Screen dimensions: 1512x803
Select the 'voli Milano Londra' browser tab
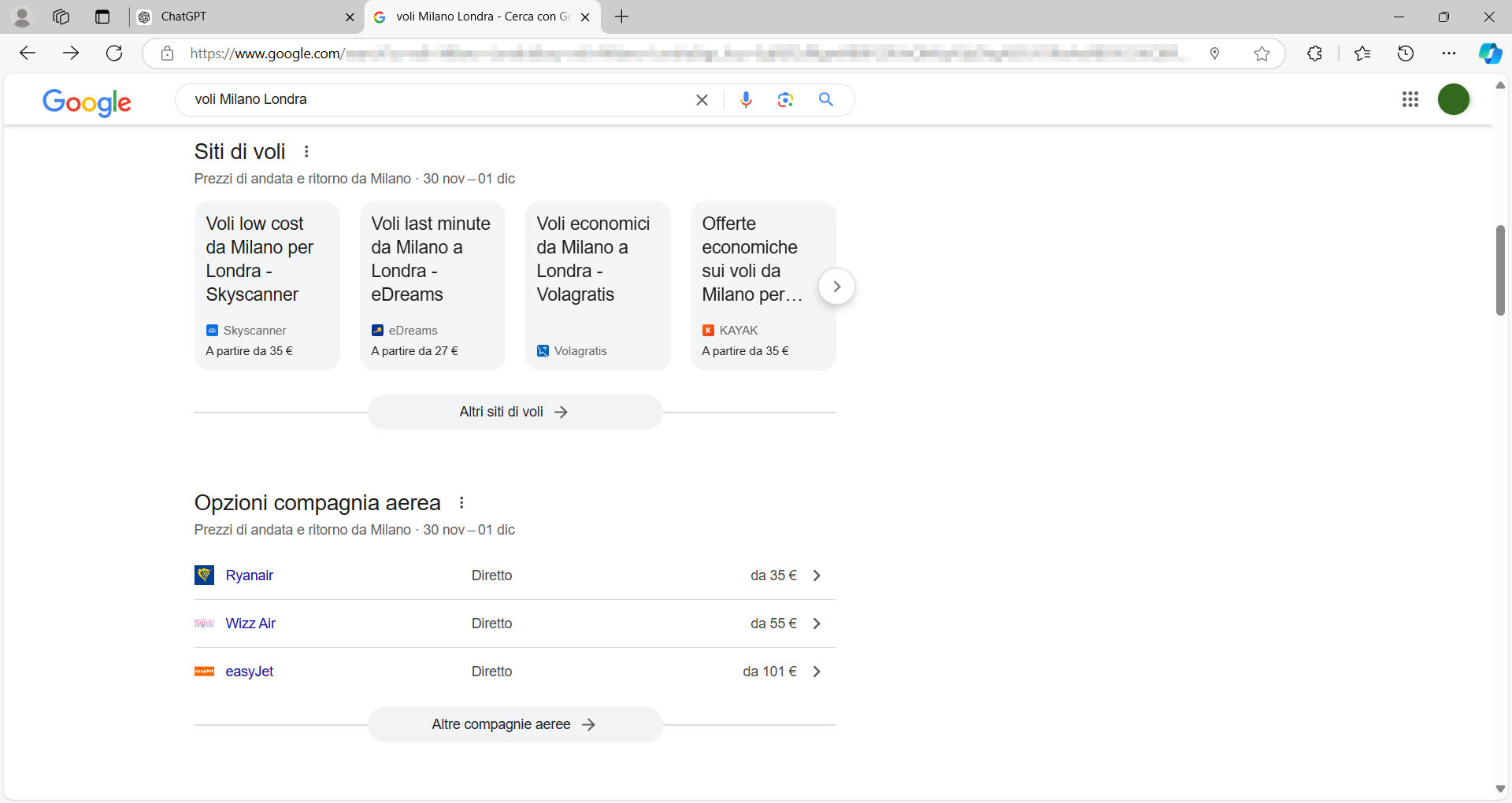(x=482, y=17)
